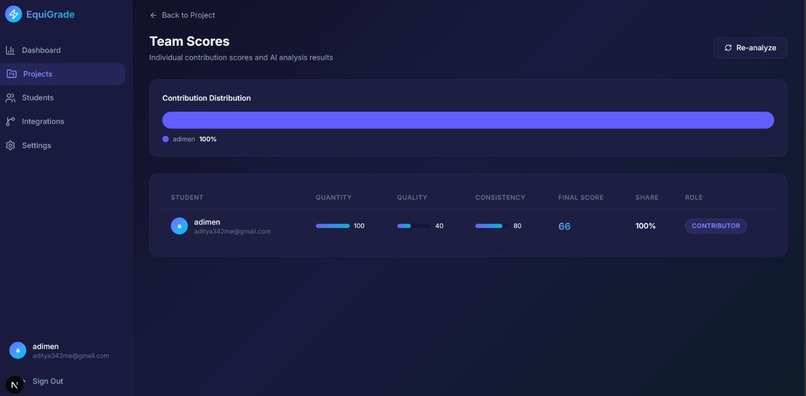Click the Integrations branch icon
806x396 pixels.
10,121
